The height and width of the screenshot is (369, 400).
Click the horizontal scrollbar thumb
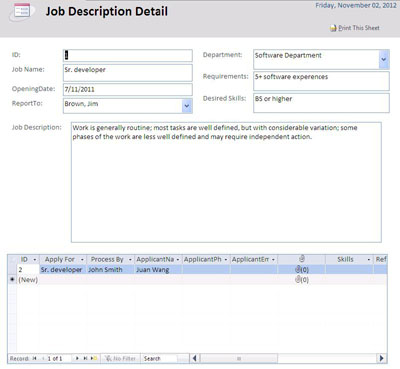tap(238, 358)
